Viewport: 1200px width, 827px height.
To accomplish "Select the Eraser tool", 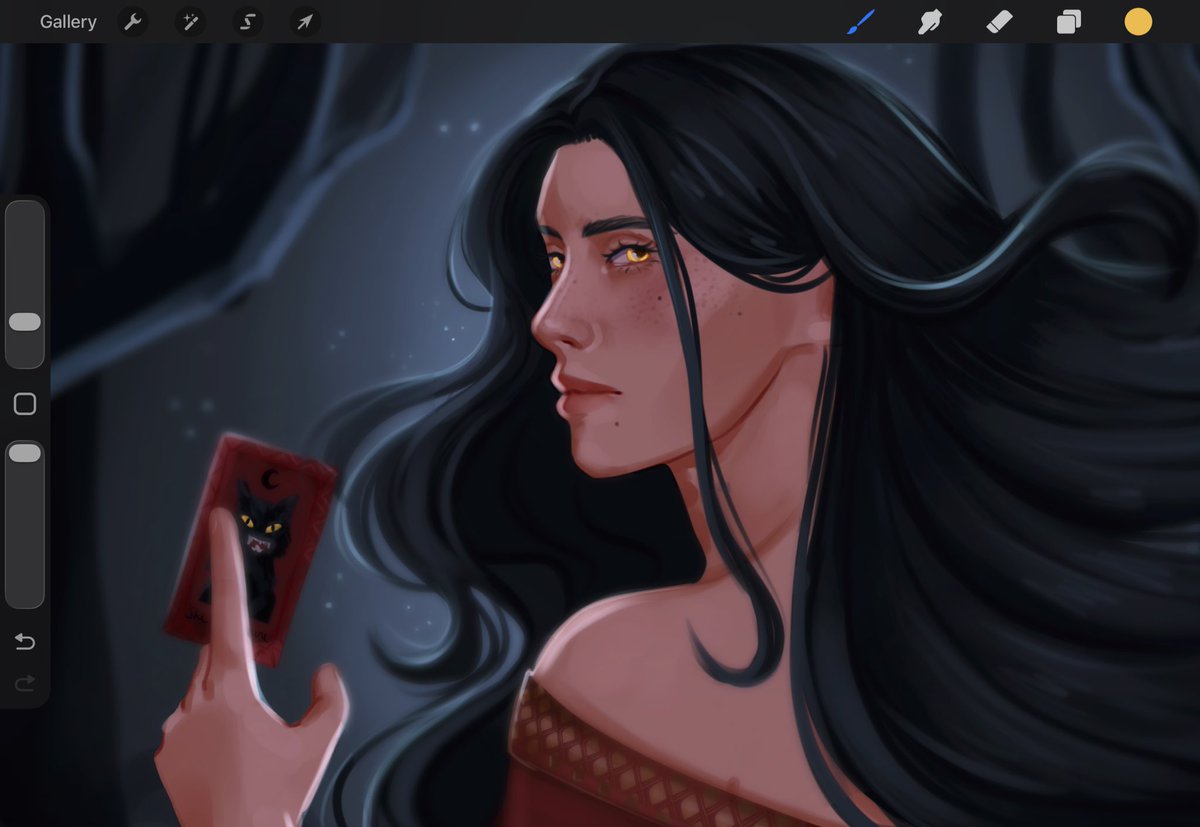I will click(1000, 22).
